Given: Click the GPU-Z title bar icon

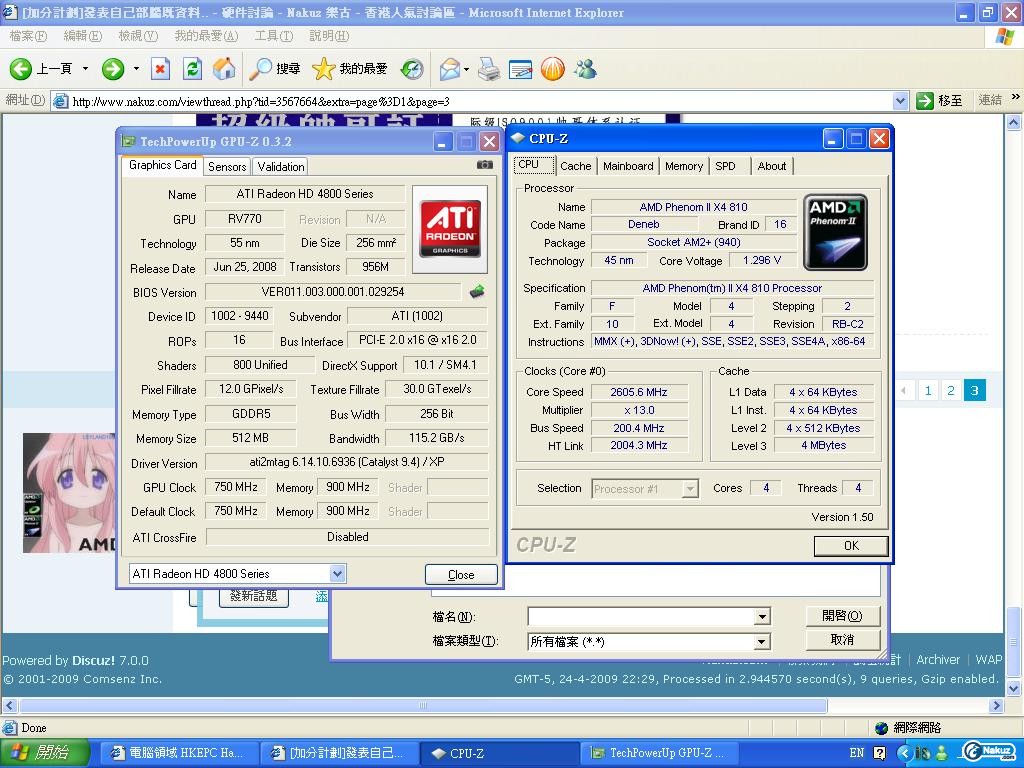Looking at the screenshot, I should pos(129,141).
